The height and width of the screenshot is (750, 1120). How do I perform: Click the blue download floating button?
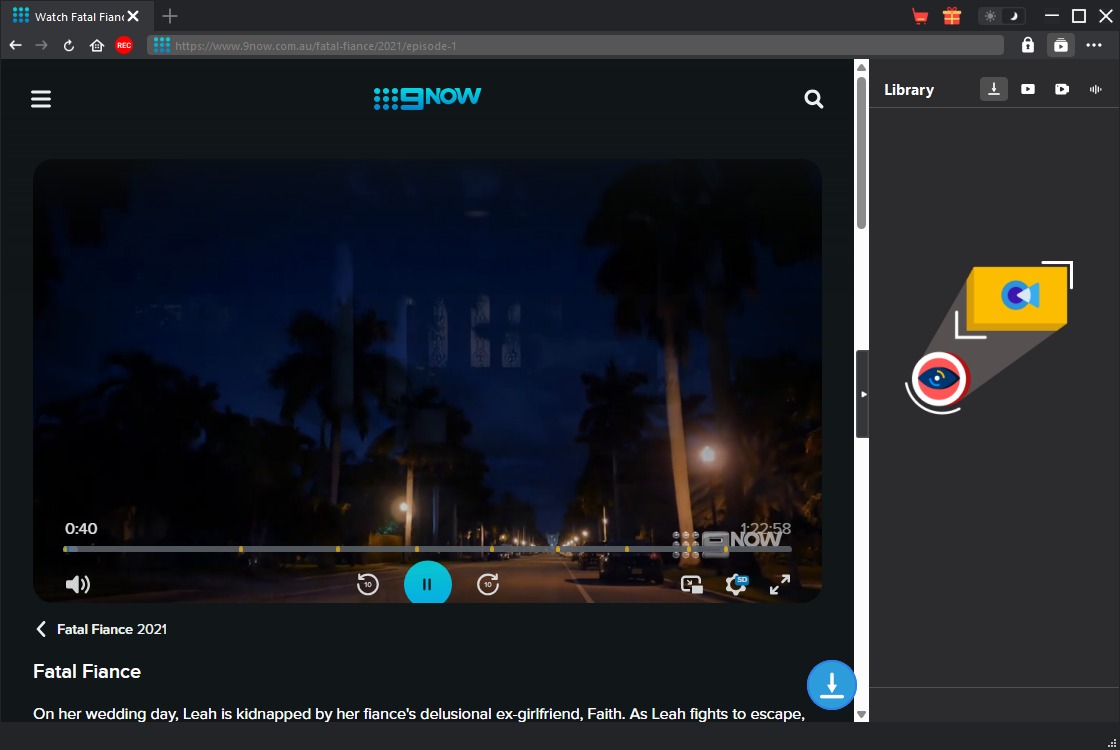click(831, 685)
